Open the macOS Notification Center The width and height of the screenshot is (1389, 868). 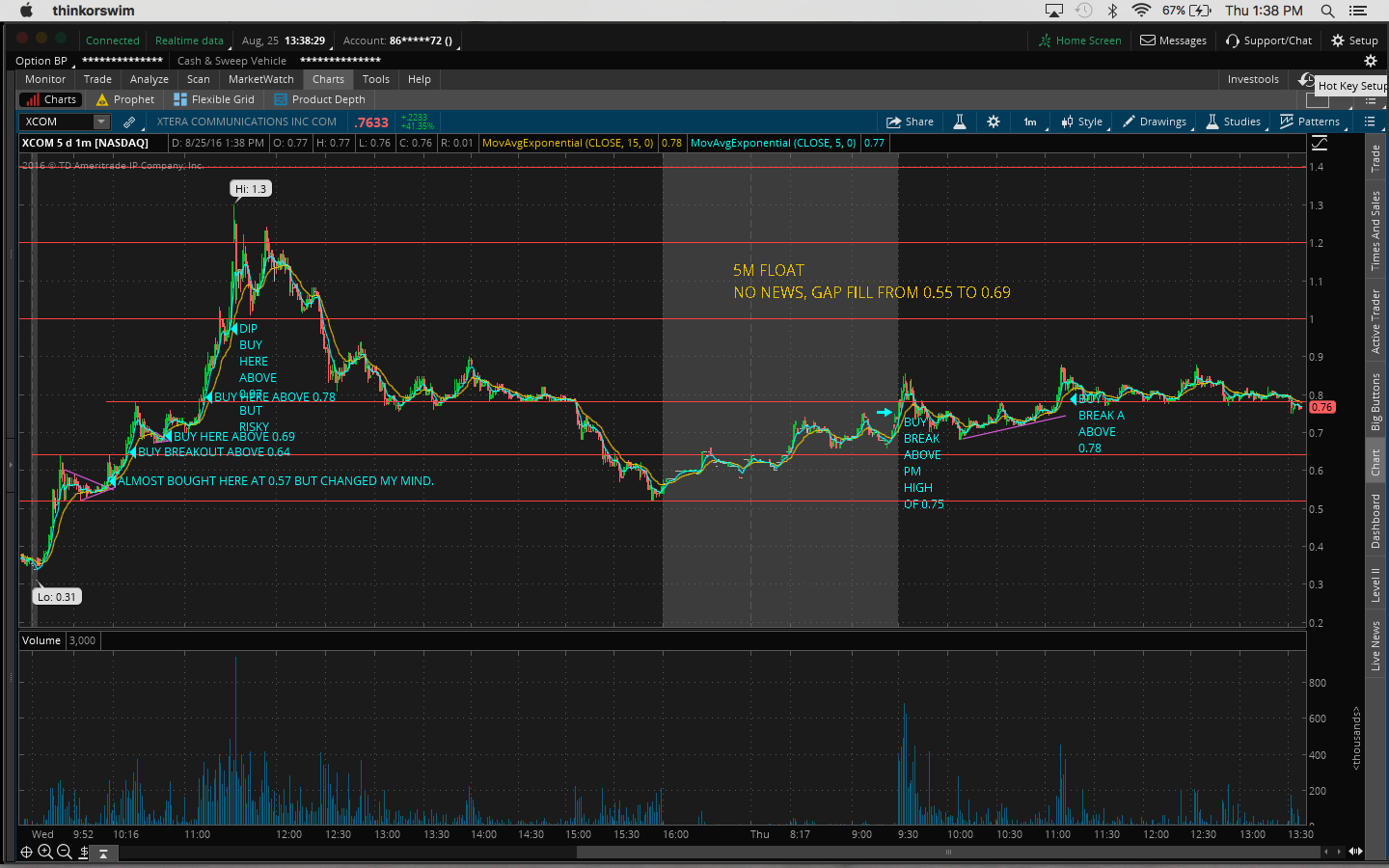tap(1358, 11)
